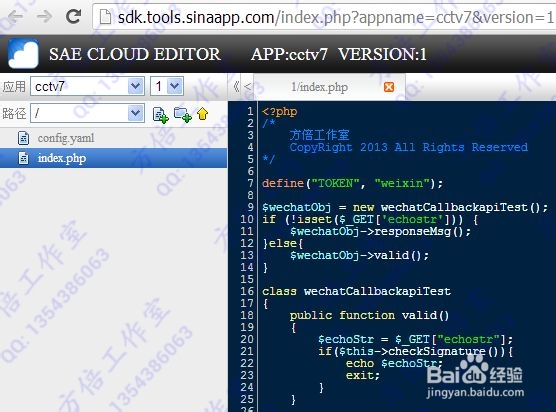Click the SAE cloud logo
This screenshot has width=556, height=412.
coord(23,54)
